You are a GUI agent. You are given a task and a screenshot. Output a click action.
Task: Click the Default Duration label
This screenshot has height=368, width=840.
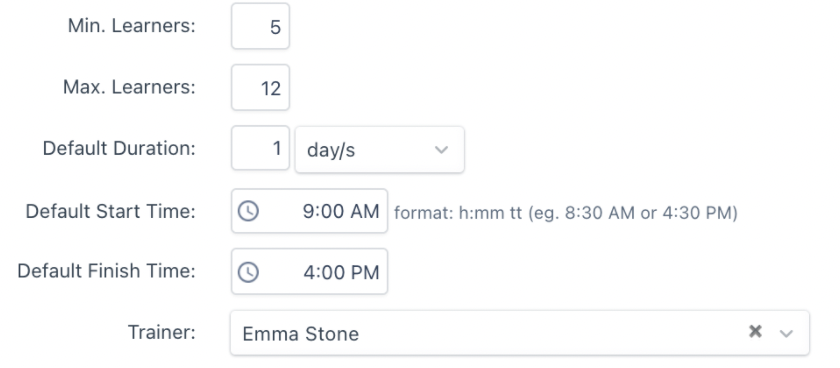tap(119, 148)
